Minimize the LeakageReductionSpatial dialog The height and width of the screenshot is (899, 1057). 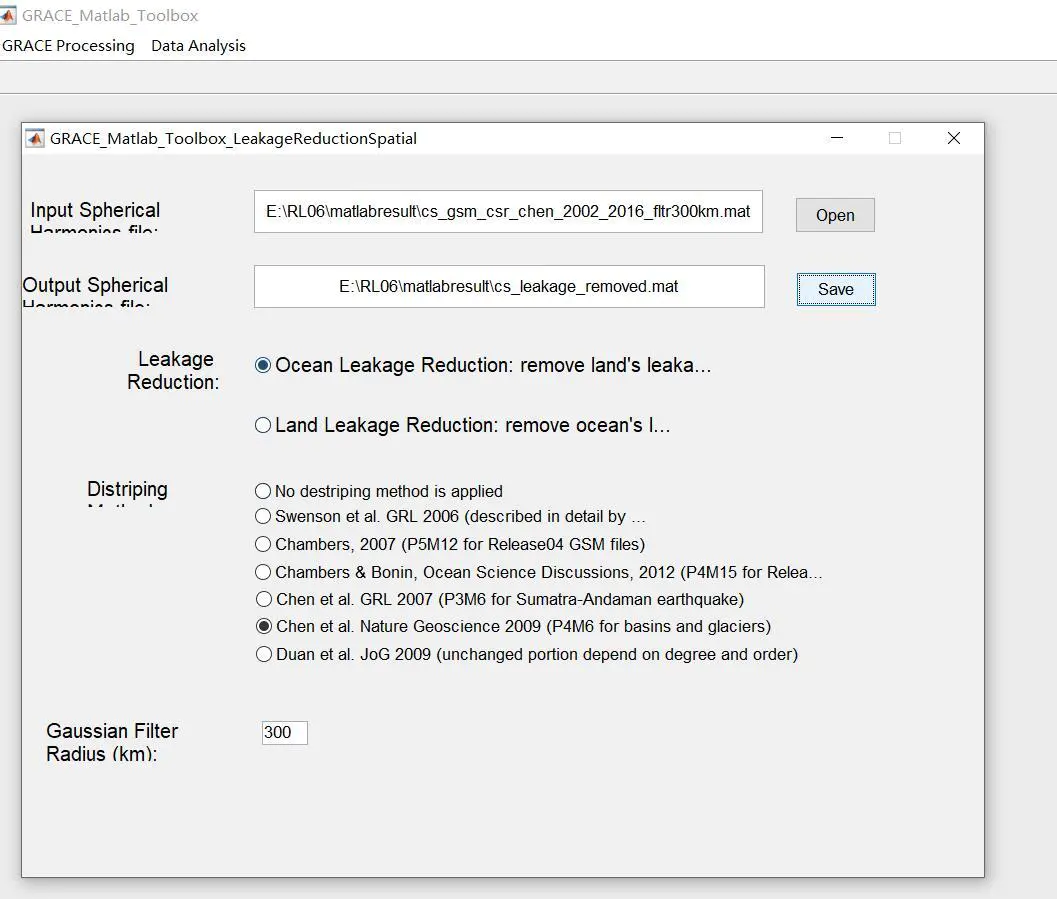(837, 138)
